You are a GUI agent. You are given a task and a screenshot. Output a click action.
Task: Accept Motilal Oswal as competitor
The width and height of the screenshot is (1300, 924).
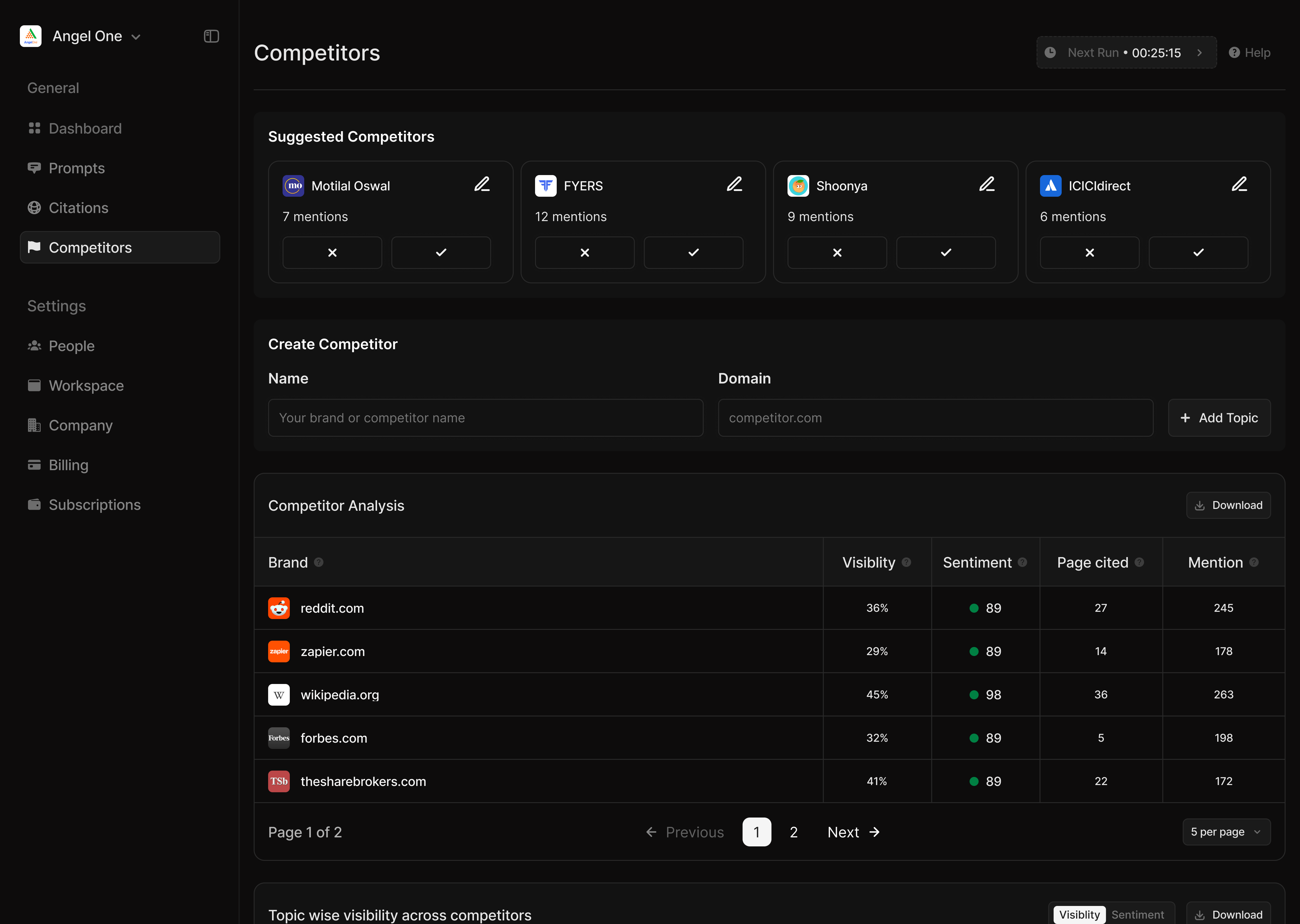coord(441,253)
